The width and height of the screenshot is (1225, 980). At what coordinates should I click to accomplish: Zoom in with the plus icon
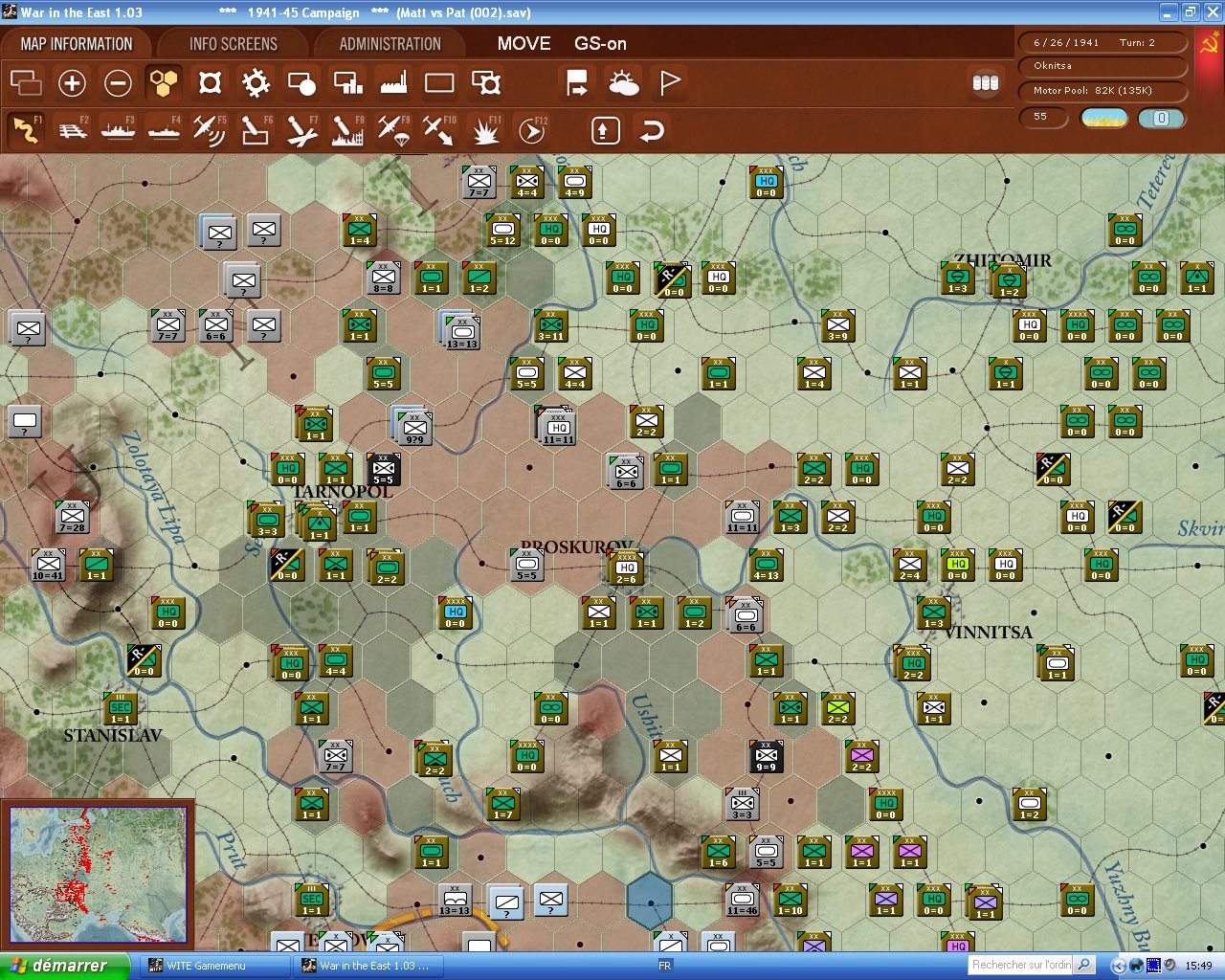point(72,83)
